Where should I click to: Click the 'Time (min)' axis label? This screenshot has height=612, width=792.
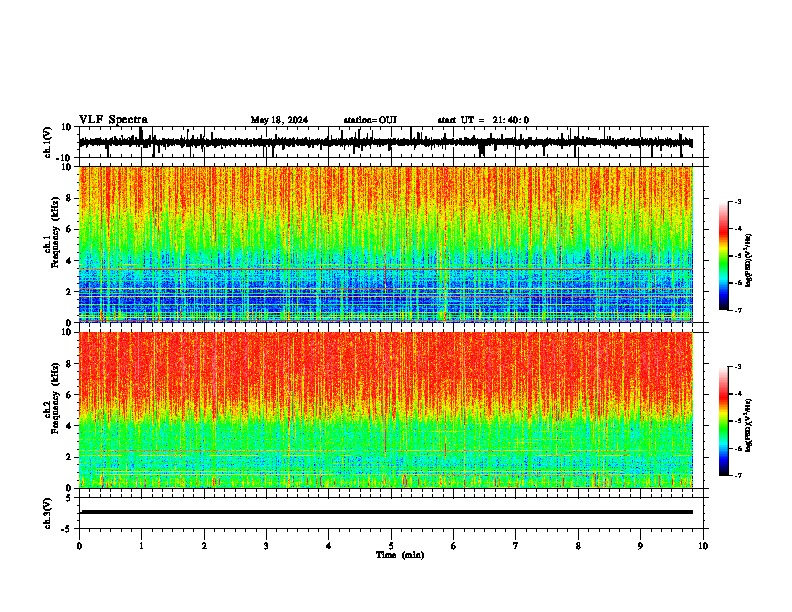coord(400,555)
